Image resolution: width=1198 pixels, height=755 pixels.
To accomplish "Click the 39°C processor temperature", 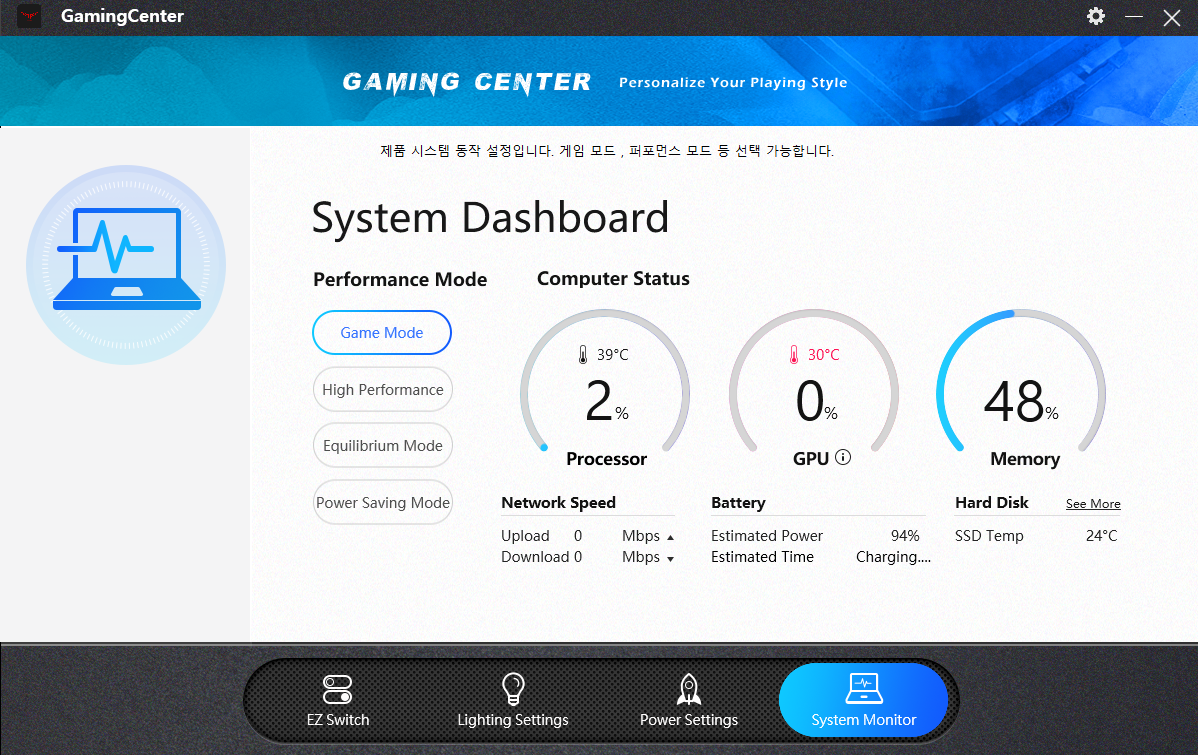I will pyautogui.click(x=612, y=355).
